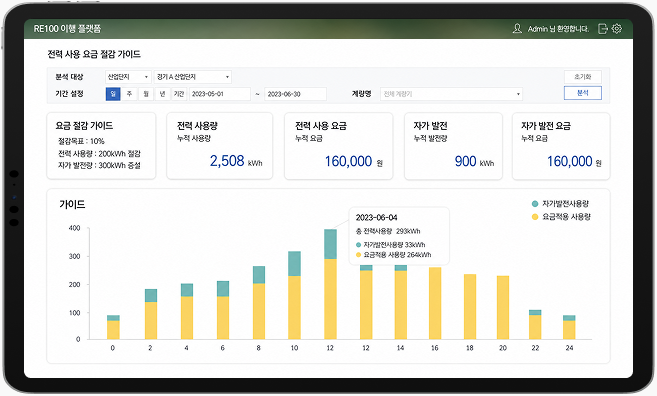Click the yellow 요금적용 사용량 legend color dot
This screenshot has width=657, height=396.
[535, 217]
